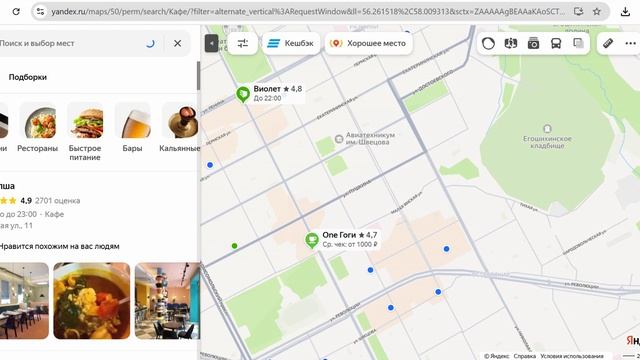Click the © Яндекс copyright link
This screenshot has height=360, width=640.
pos(496,356)
